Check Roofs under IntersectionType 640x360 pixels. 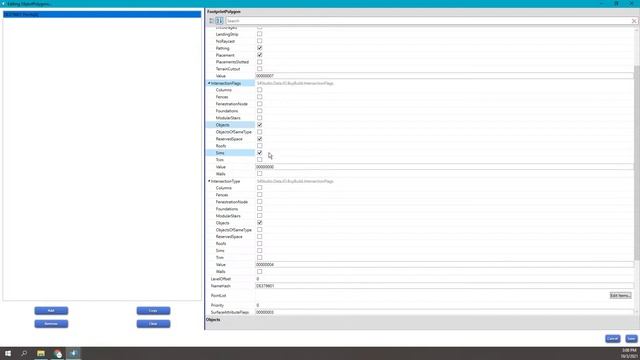(x=260, y=244)
